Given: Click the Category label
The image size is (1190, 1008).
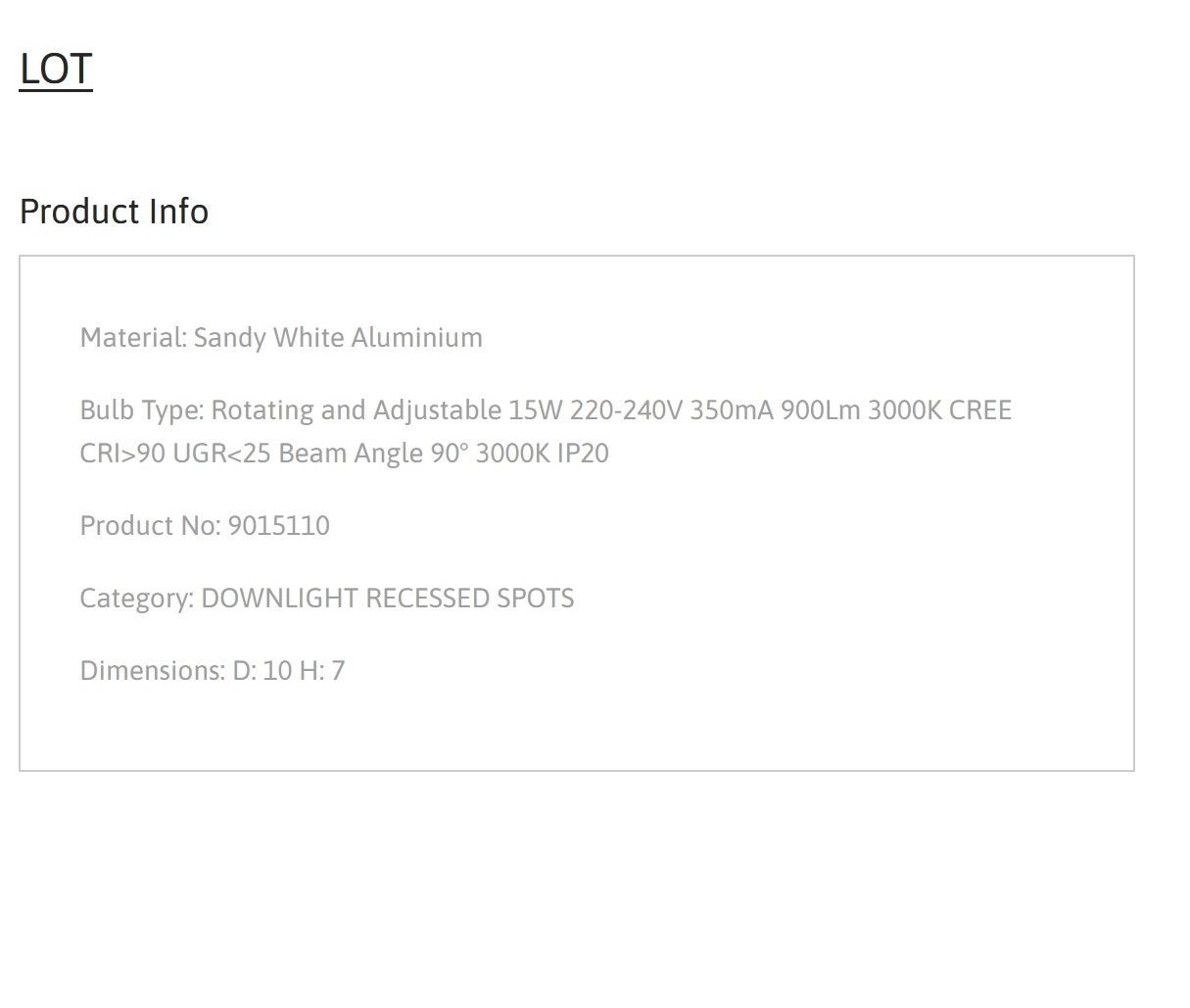Looking at the screenshot, I should [x=136, y=598].
